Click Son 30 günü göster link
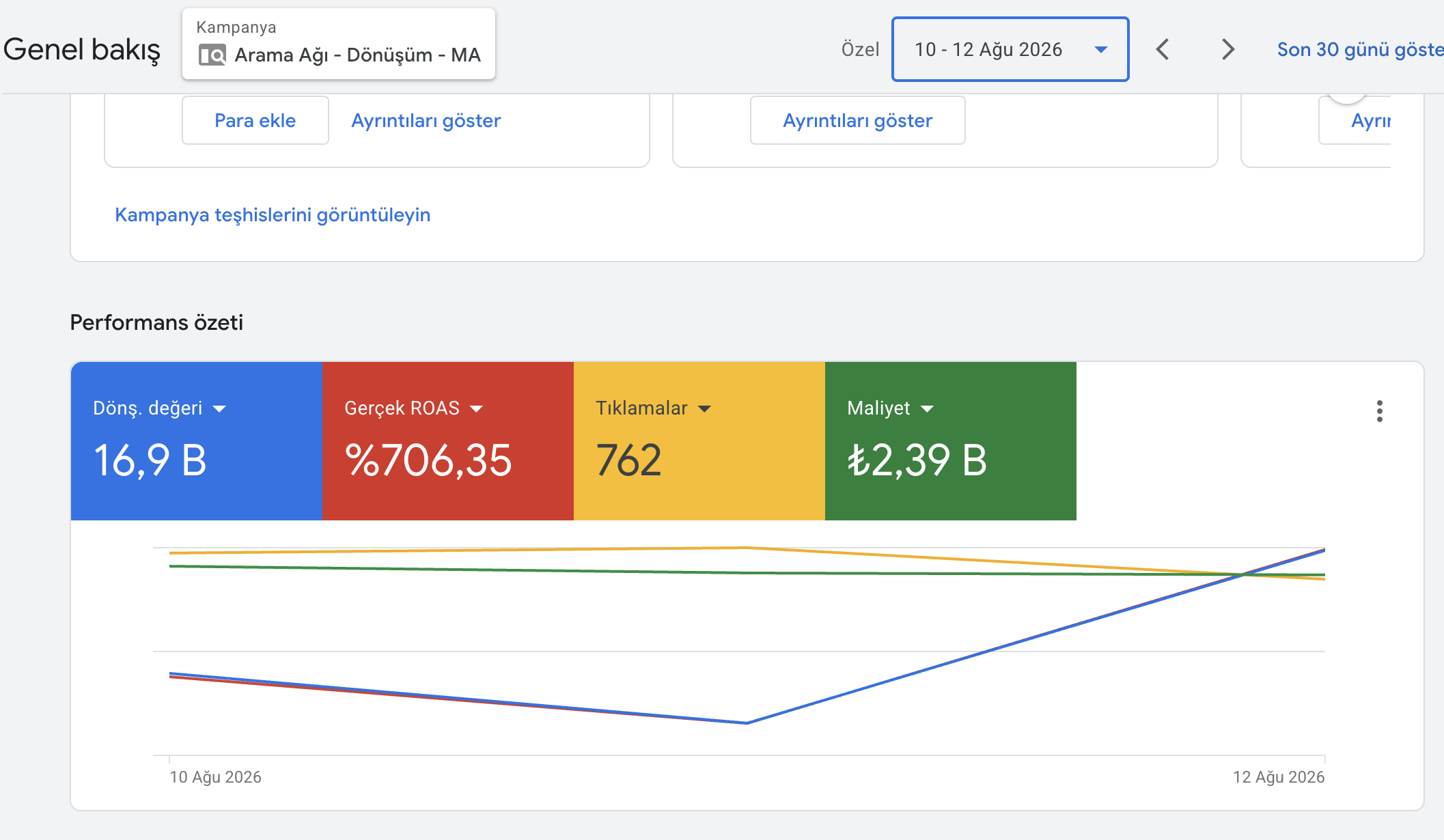This screenshot has height=840, width=1444. 1360,49
